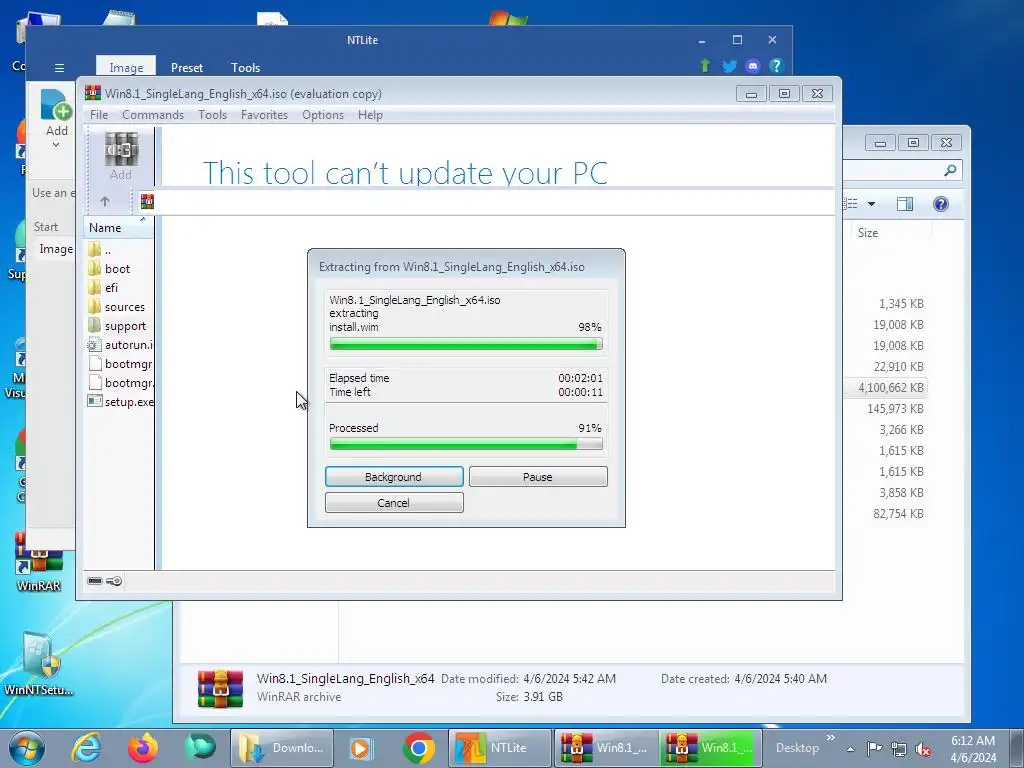The height and width of the screenshot is (768, 1024).
Task: Open the WinRAR Favorites menu
Action: (264, 115)
